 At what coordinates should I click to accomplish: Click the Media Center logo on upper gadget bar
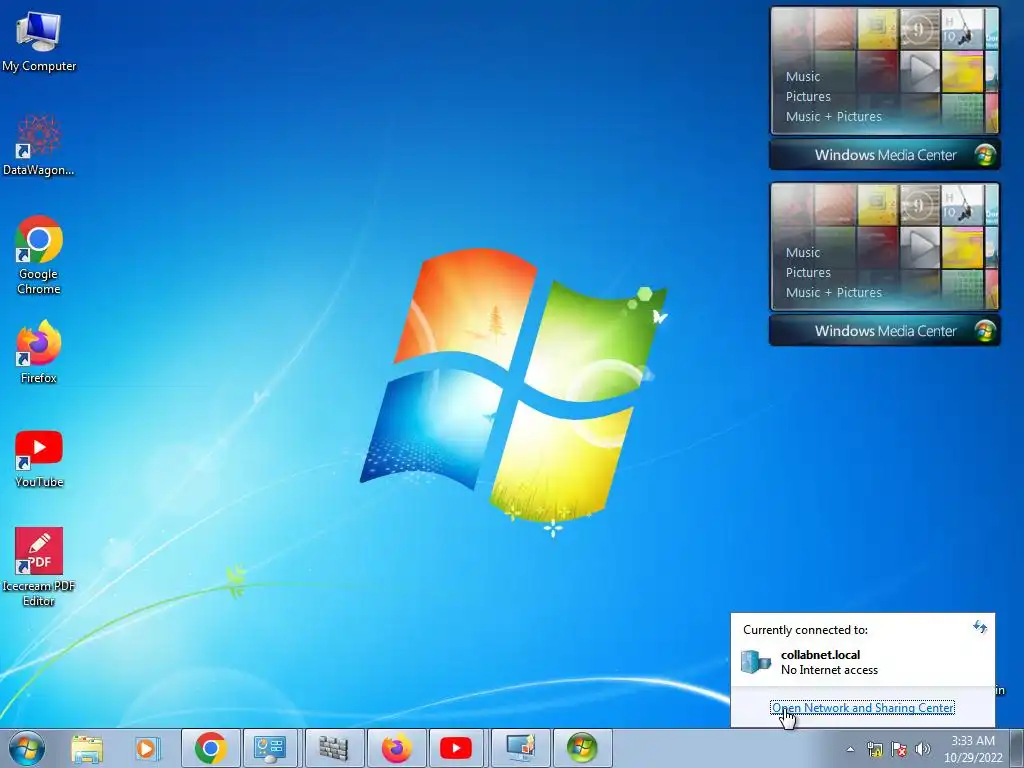[x=985, y=155]
